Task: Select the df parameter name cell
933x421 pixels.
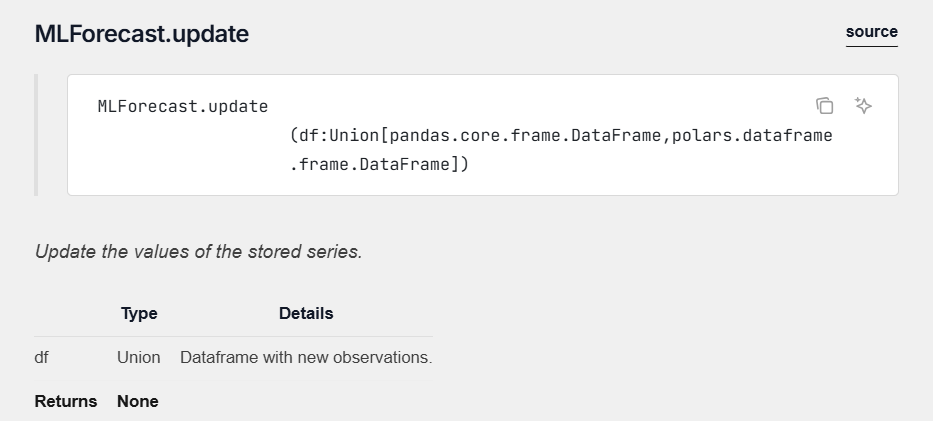Action: (x=42, y=357)
